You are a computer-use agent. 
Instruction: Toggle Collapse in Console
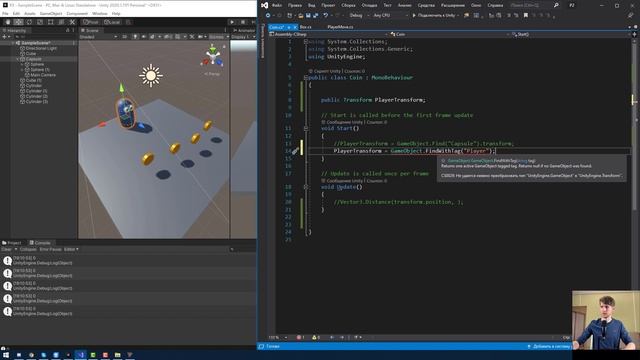pos(28,249)
